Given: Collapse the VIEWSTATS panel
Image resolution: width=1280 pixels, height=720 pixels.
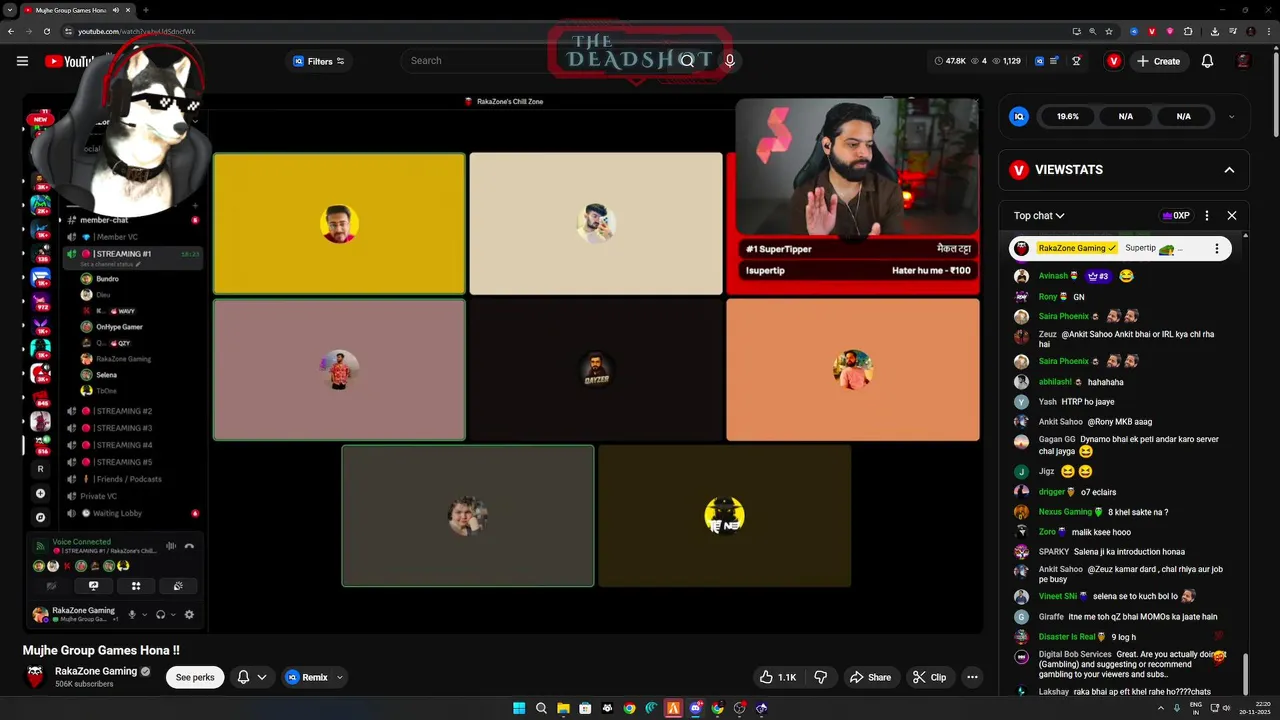Looking at the screenshot, I should pos(1229,170).
